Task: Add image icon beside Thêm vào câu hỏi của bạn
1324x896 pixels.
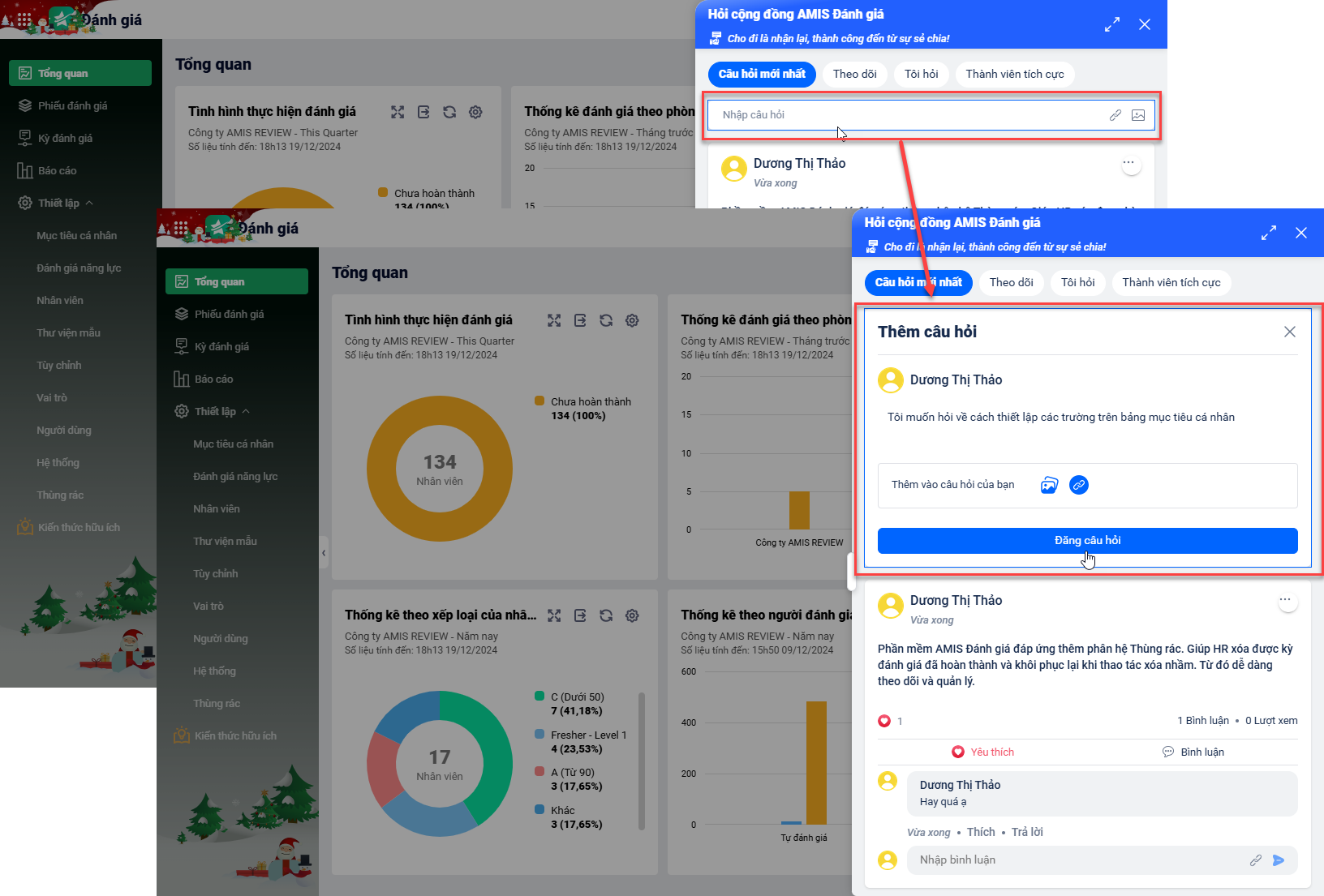Action: point(1049,485)
